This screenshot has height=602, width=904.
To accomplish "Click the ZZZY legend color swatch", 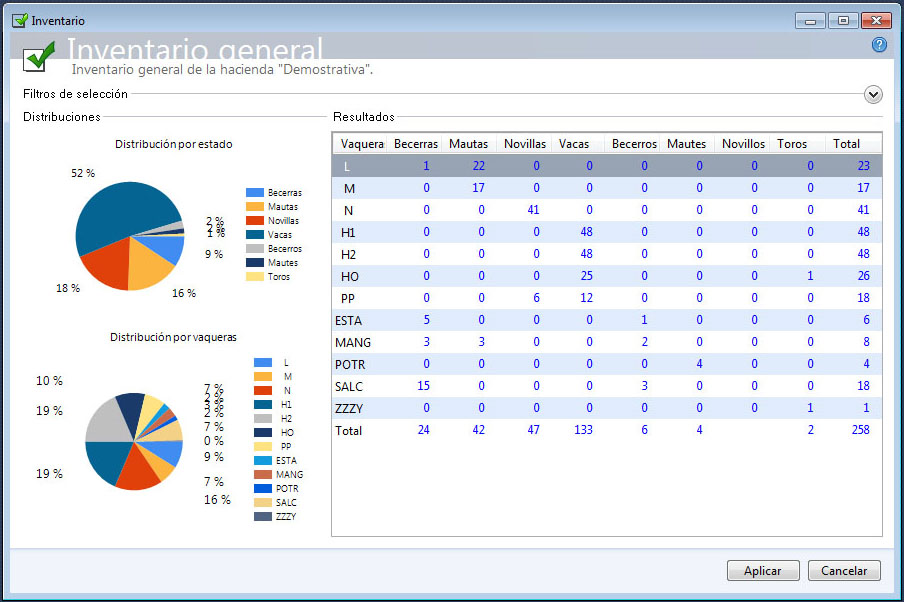I will [x=263, y=516].
